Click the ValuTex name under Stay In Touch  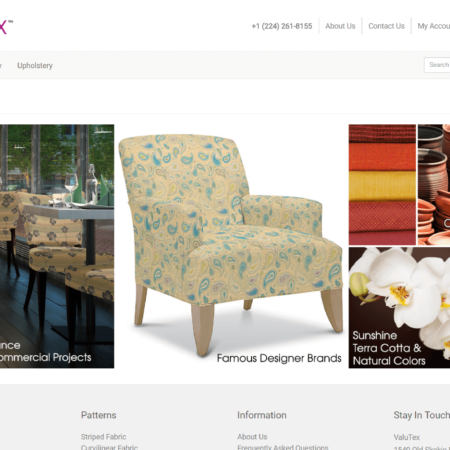click(407, 437)
